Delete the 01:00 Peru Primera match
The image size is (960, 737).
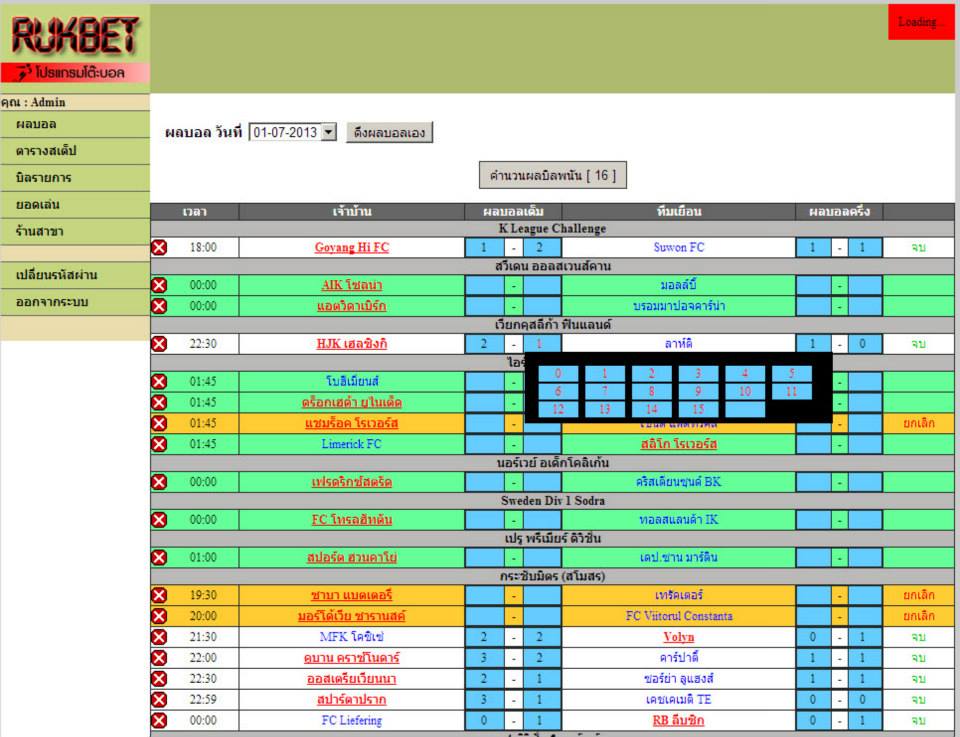coord(159,558)
